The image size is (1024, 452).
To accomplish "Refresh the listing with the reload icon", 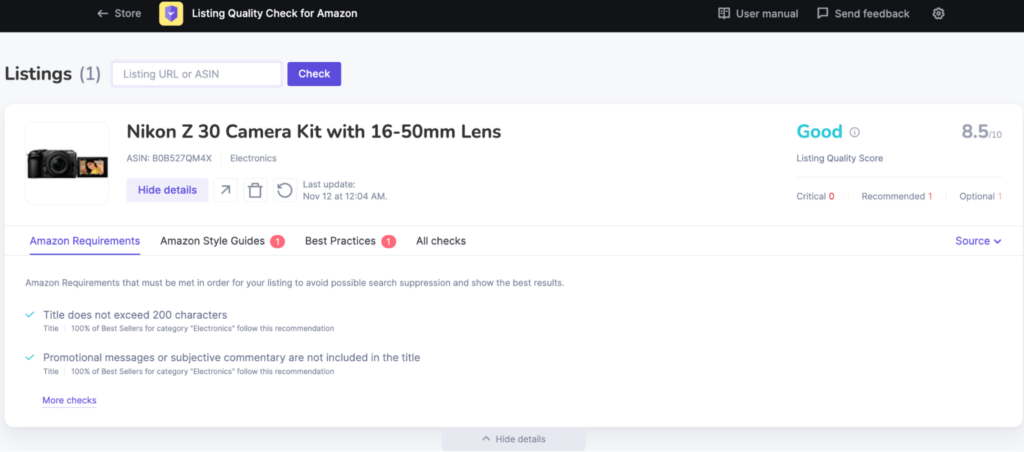I will pyautogui.click(x=285, y=190).
